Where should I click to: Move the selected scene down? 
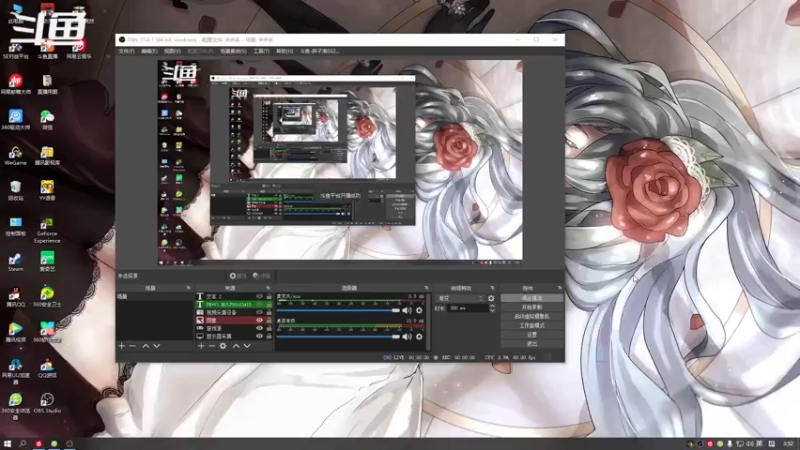157,346
